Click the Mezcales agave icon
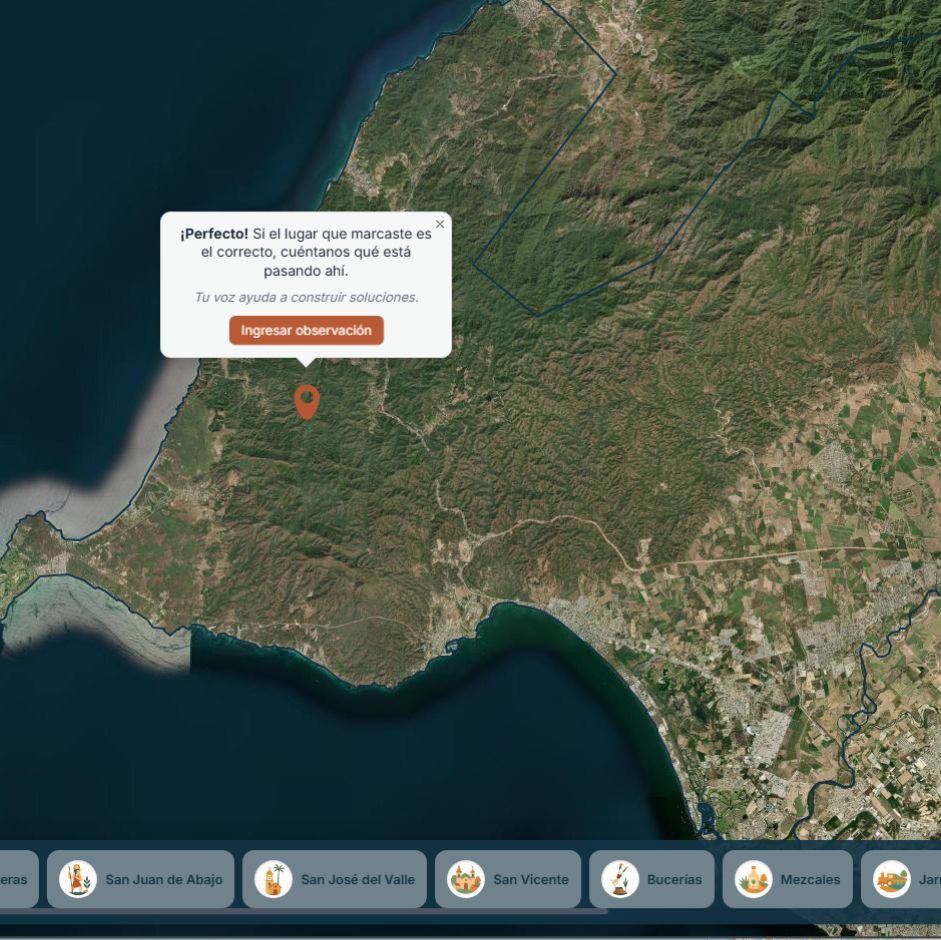Screen dimensions: 941x940 753,879
